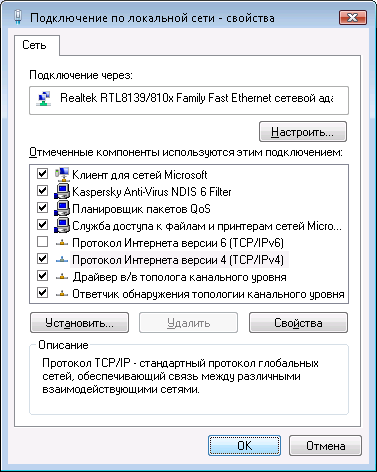Click the file and printer sharing service icon
This screenshot has height=472, width=377.
pyautogui.click(x=62, y=225)
